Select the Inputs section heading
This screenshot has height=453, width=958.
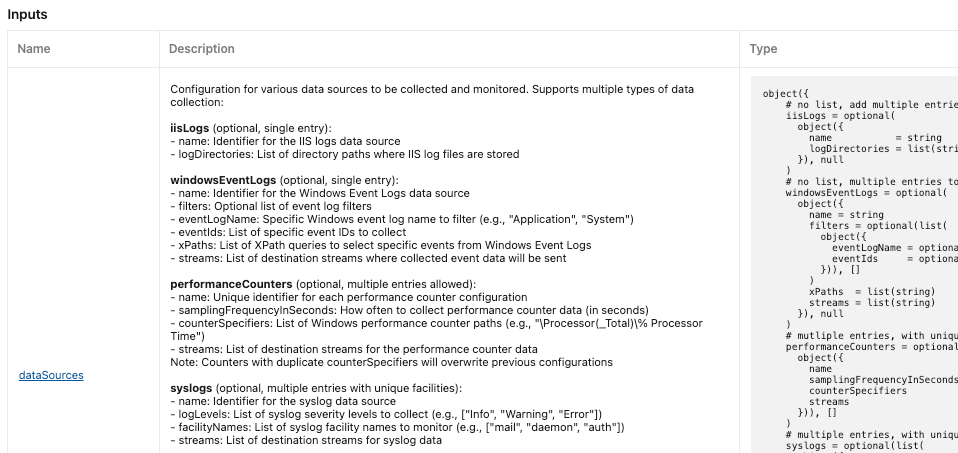27,15
